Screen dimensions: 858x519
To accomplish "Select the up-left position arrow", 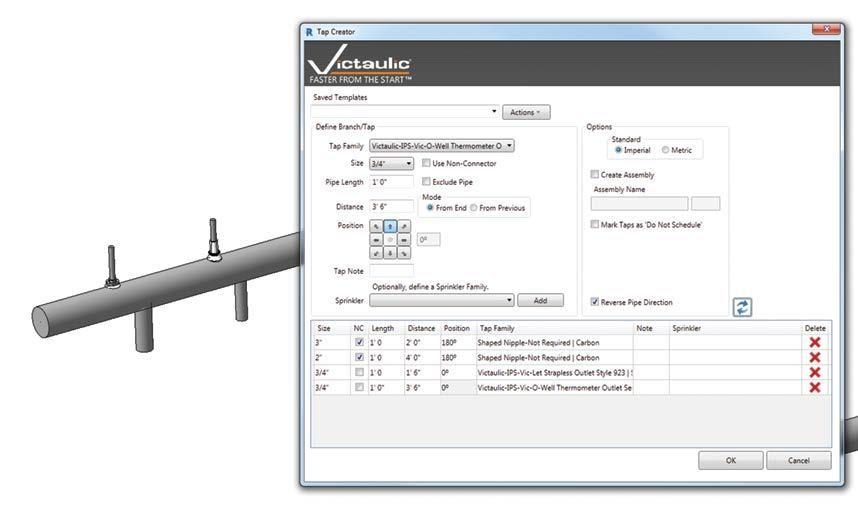I will coord(376,226).
